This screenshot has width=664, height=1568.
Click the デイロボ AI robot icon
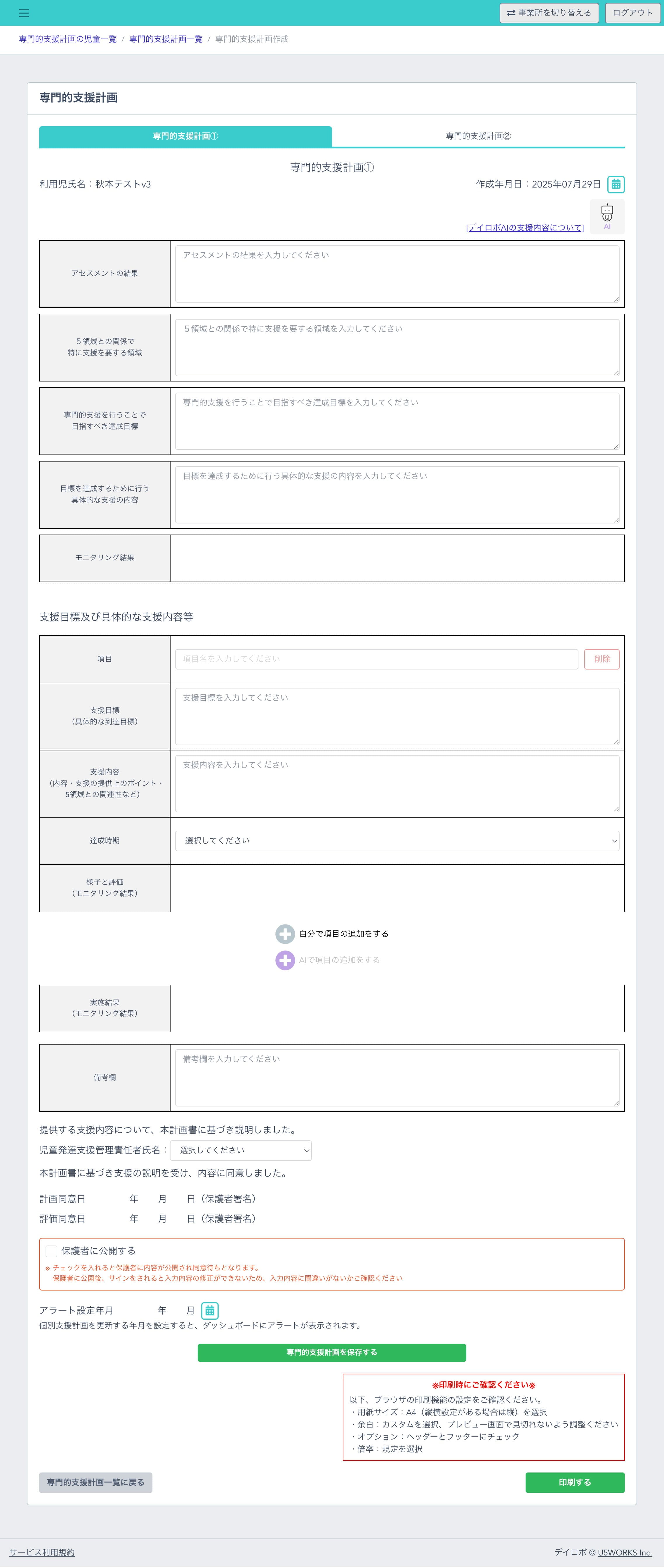(x=607, y=216)
